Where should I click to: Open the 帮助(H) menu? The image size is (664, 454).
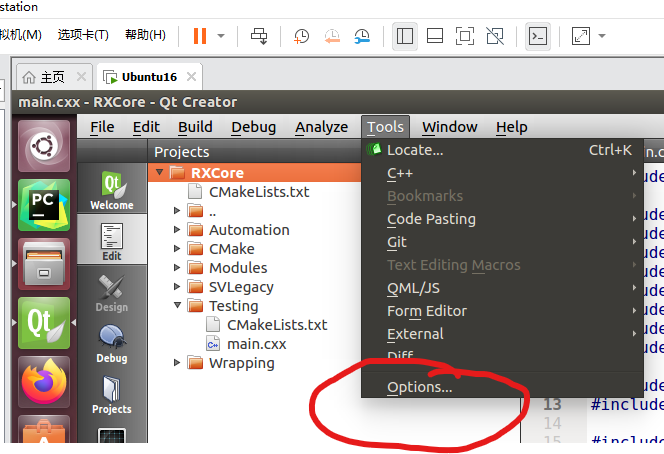pyautogui.click(x=145, y=35)
